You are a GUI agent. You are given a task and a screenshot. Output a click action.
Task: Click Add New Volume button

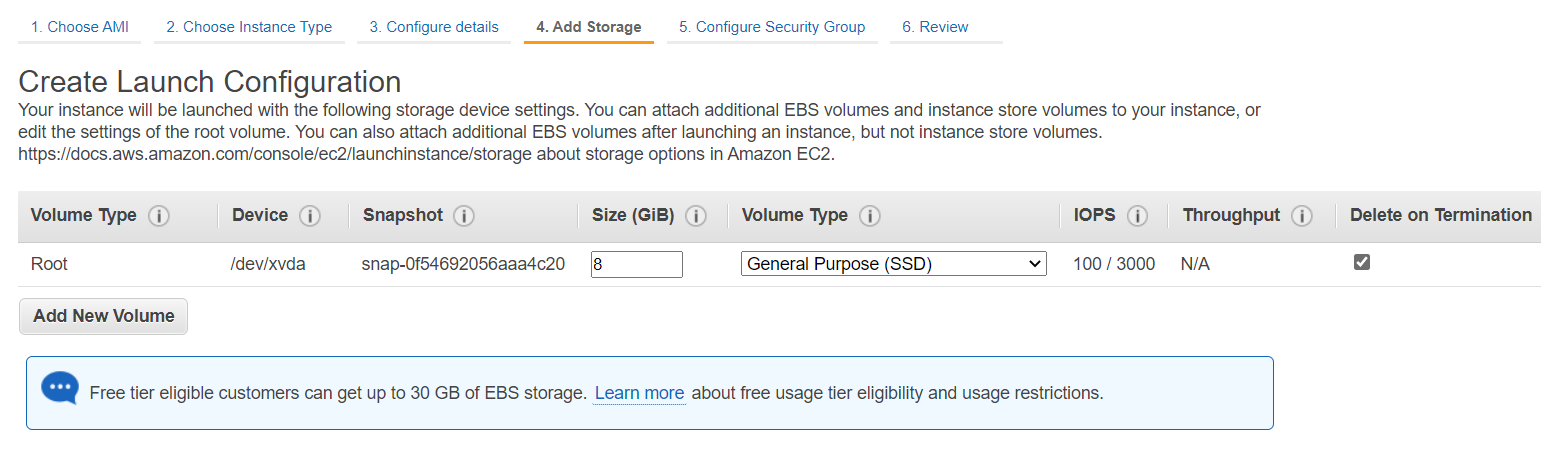(x=103, y=316)
